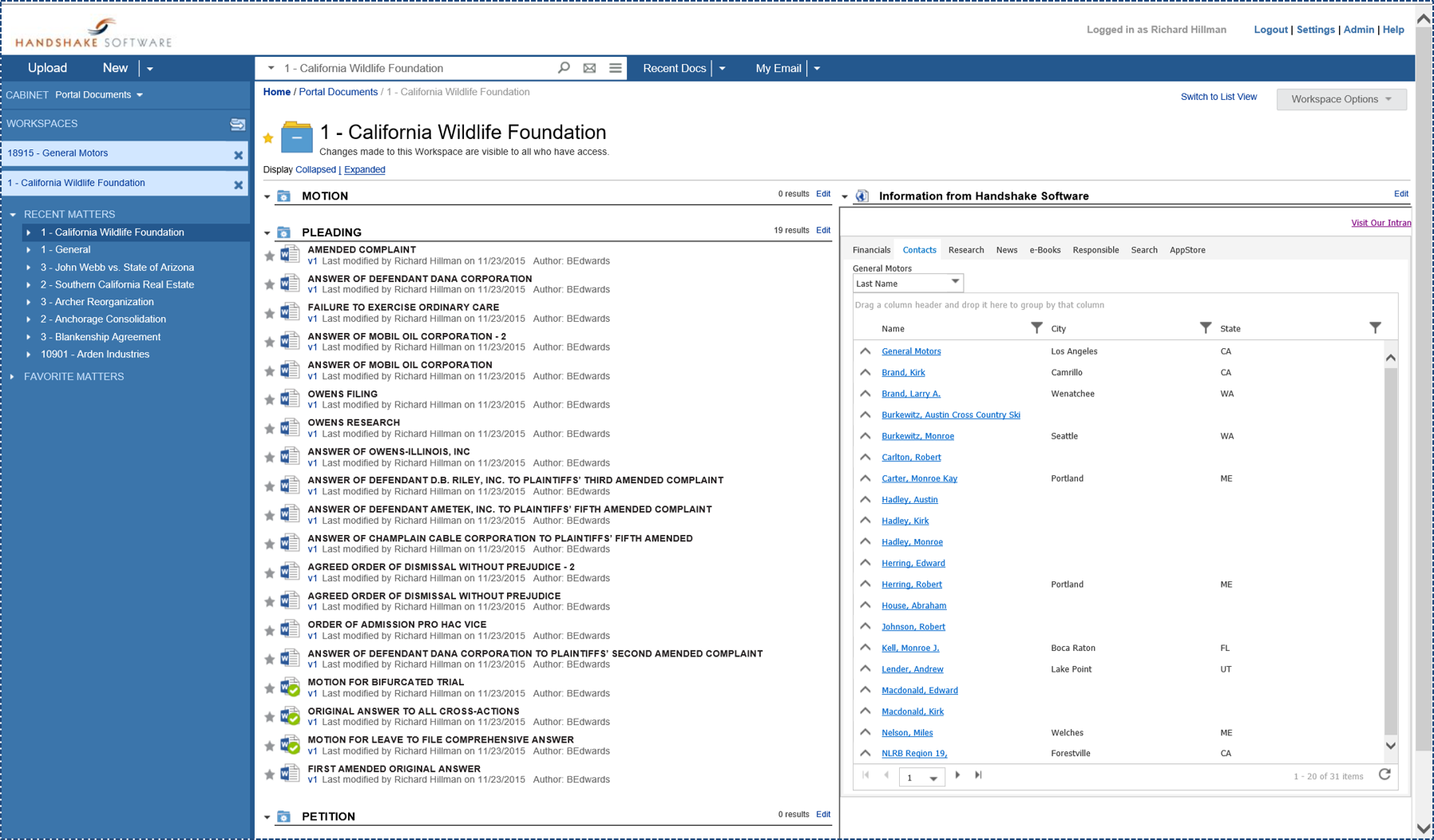Close the 18915 - General Motors workspace
Image resolution: width=1434 pixels, height=840 pixels.
238,155
